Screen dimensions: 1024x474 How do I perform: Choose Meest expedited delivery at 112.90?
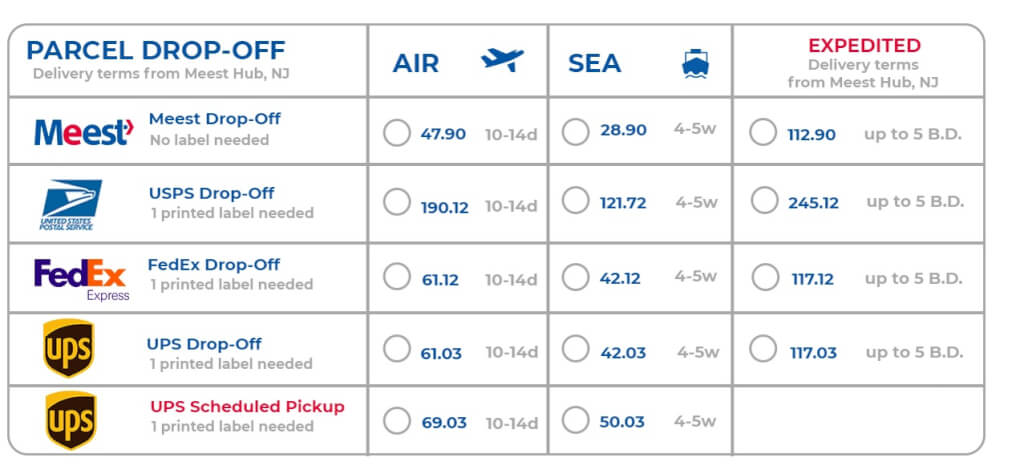(763, 132)
